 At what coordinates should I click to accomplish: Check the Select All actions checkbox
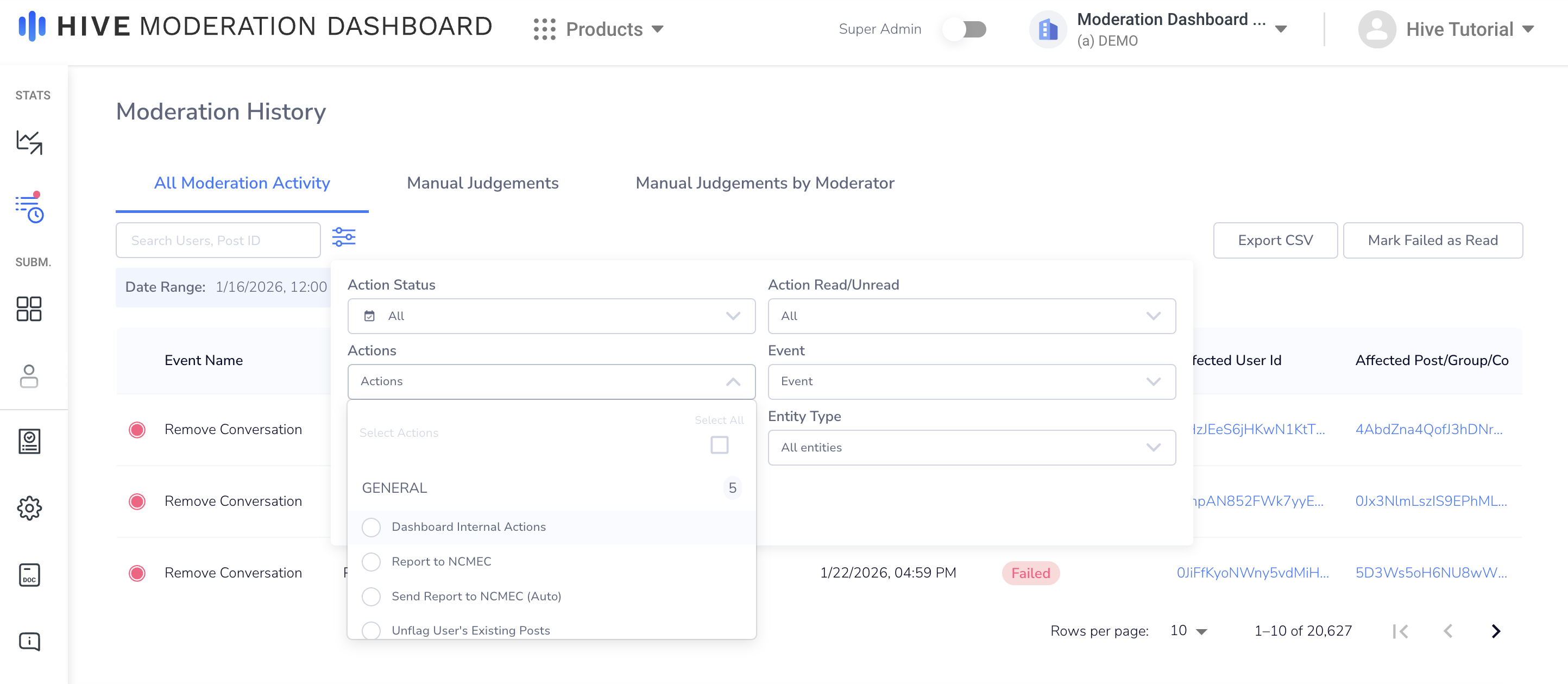point(719,444)
